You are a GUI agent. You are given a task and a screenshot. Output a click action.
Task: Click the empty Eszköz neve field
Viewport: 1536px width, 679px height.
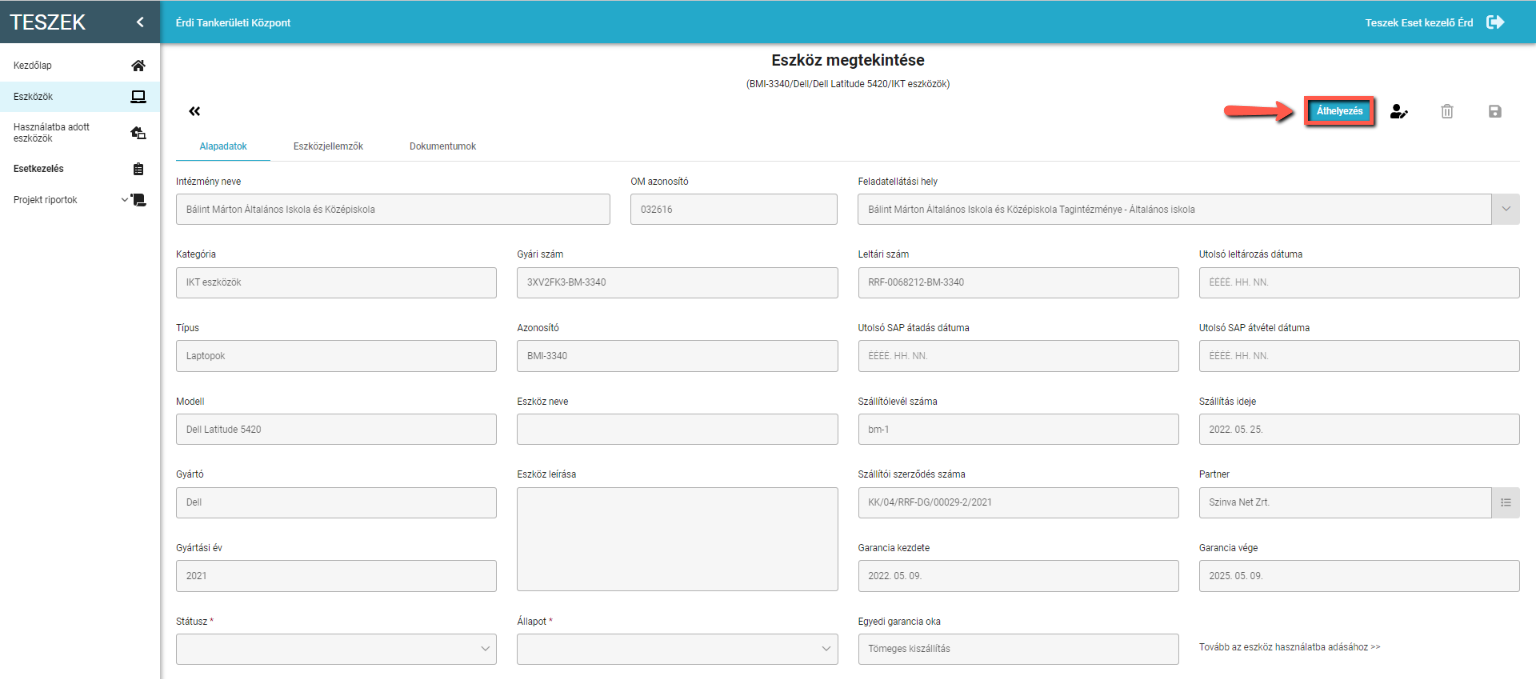coord(677,429)
